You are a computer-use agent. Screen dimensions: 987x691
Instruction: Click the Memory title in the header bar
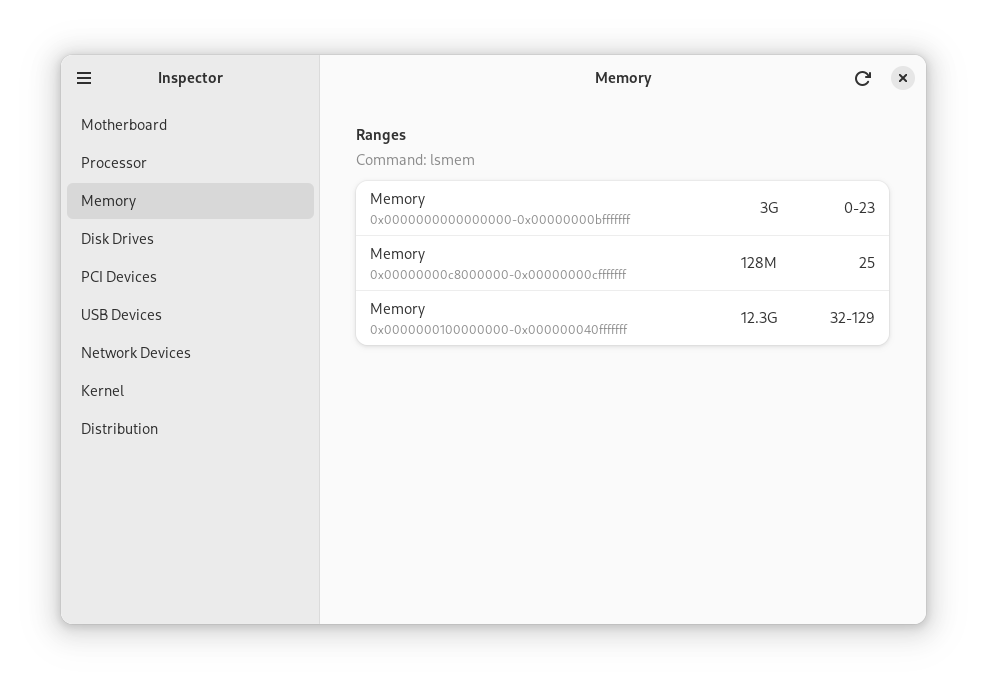coord(622,78)
